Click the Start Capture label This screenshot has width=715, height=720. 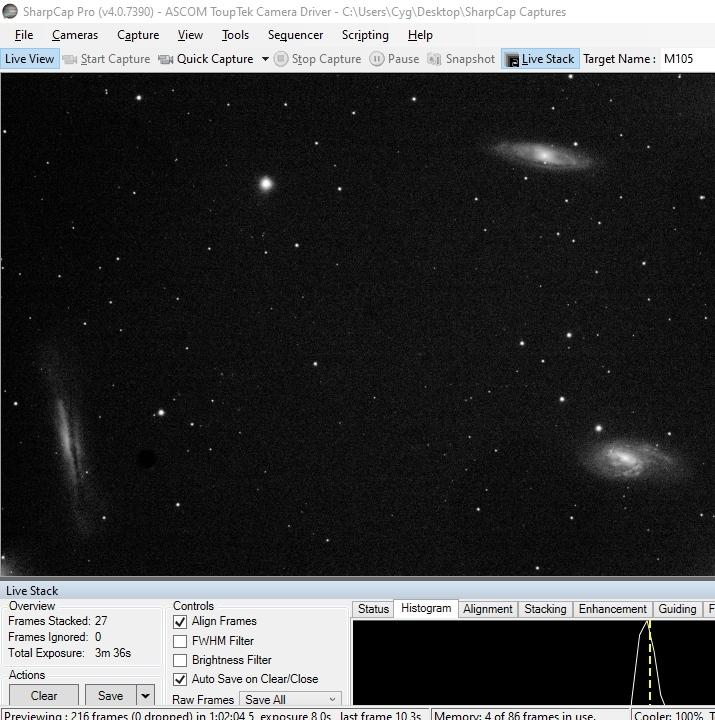pyautogui.click(x=115, y=59)
